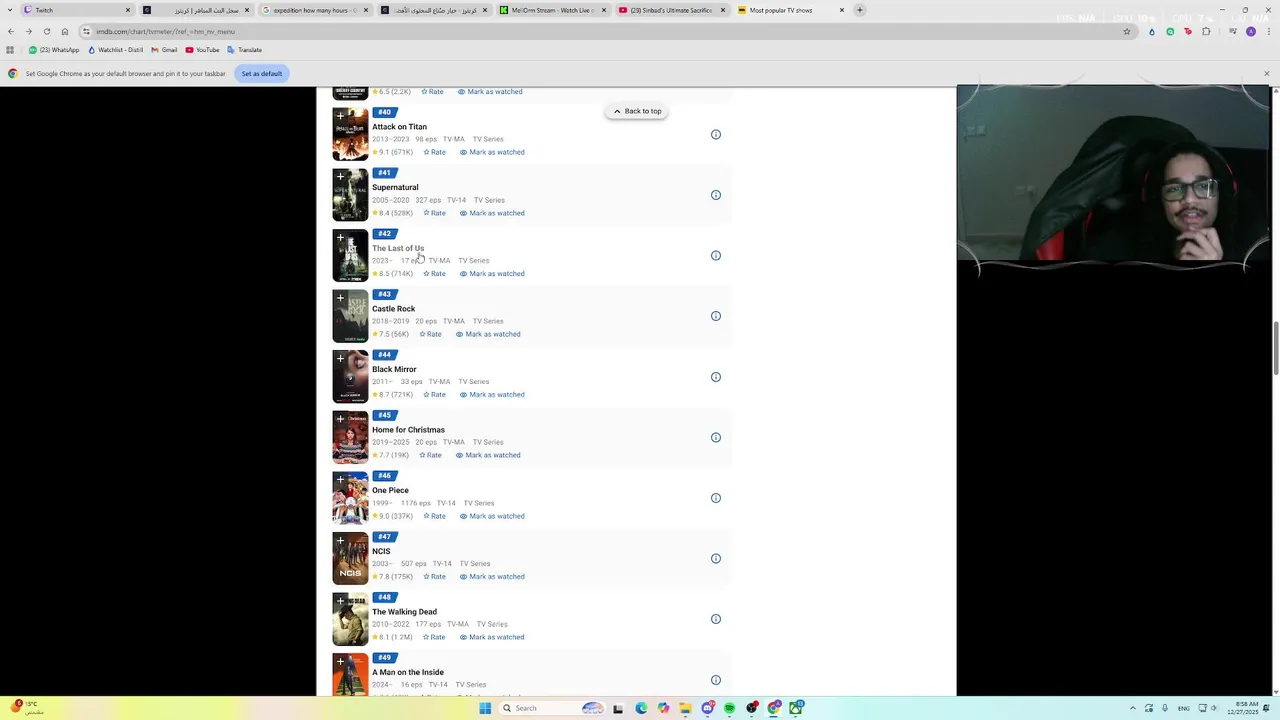Open Chrome three-dot menu
Viewport: 1280px width, 720px height.
click(x=1267, y=31)
